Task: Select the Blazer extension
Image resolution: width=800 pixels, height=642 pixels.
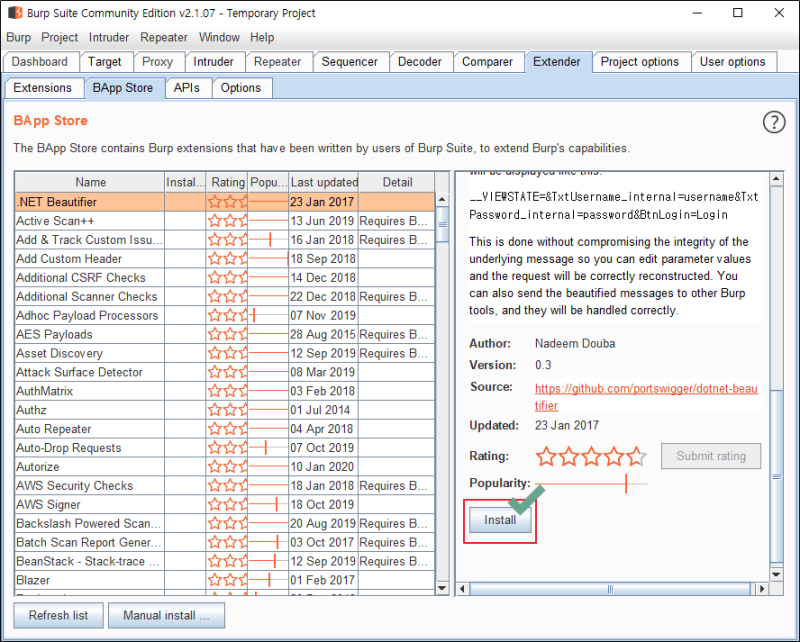Action: click(x=224, y=580)
